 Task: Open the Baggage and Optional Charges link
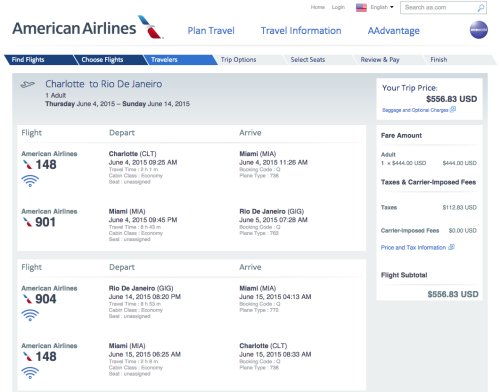pos(415,110)
